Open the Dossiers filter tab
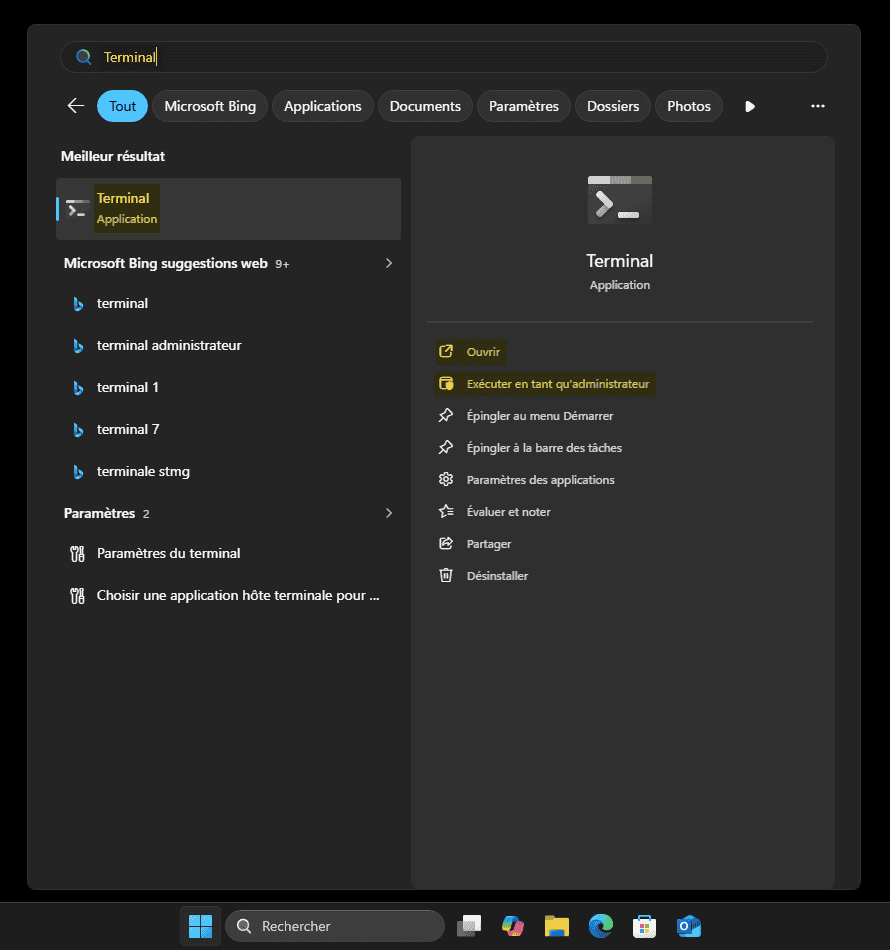 (x=613, y=106)
